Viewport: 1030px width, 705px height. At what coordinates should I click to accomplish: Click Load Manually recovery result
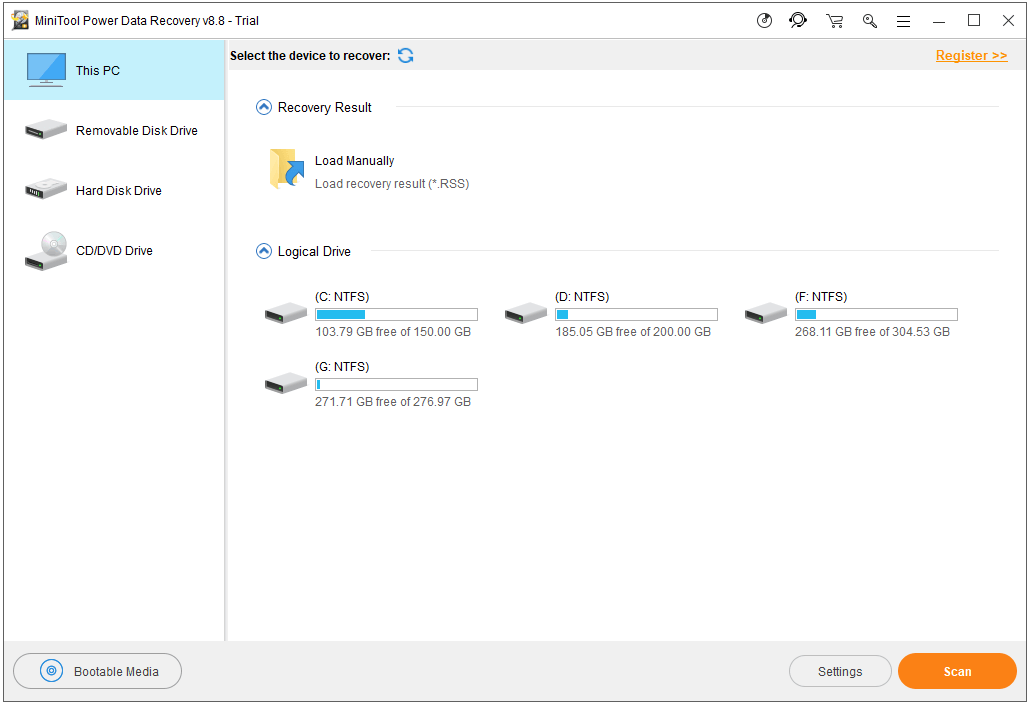pos(354,161)
